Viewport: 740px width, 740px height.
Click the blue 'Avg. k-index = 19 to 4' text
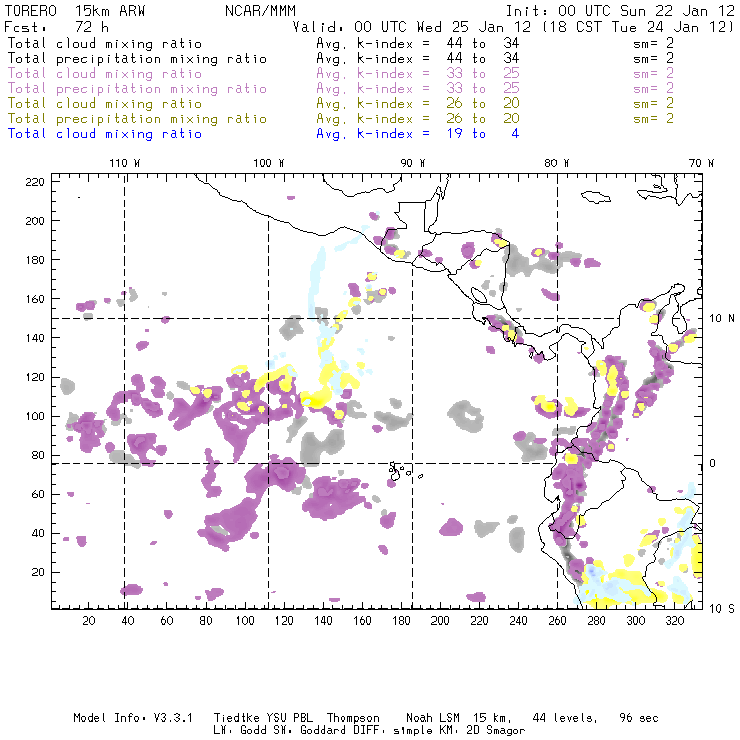(x=418, y=134)
